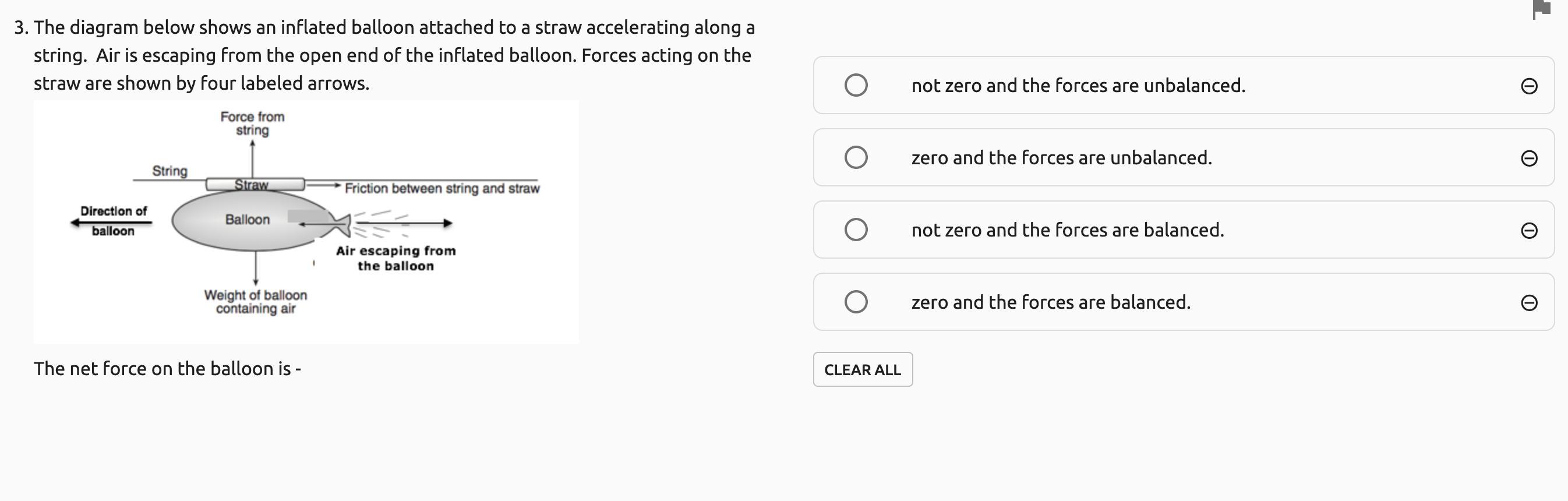This screenshot has height=501, width=1568.
Task: Click the 'Air escaping from the balloon' diagram label
Action: point(395,258)
